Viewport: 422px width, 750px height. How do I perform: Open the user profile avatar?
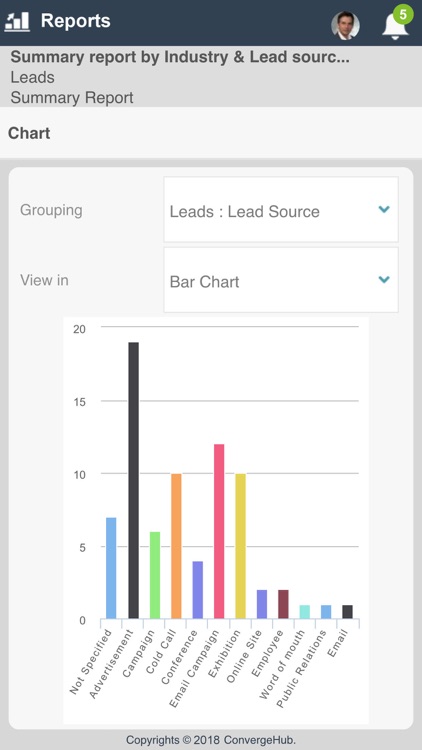tap(345, 25)
